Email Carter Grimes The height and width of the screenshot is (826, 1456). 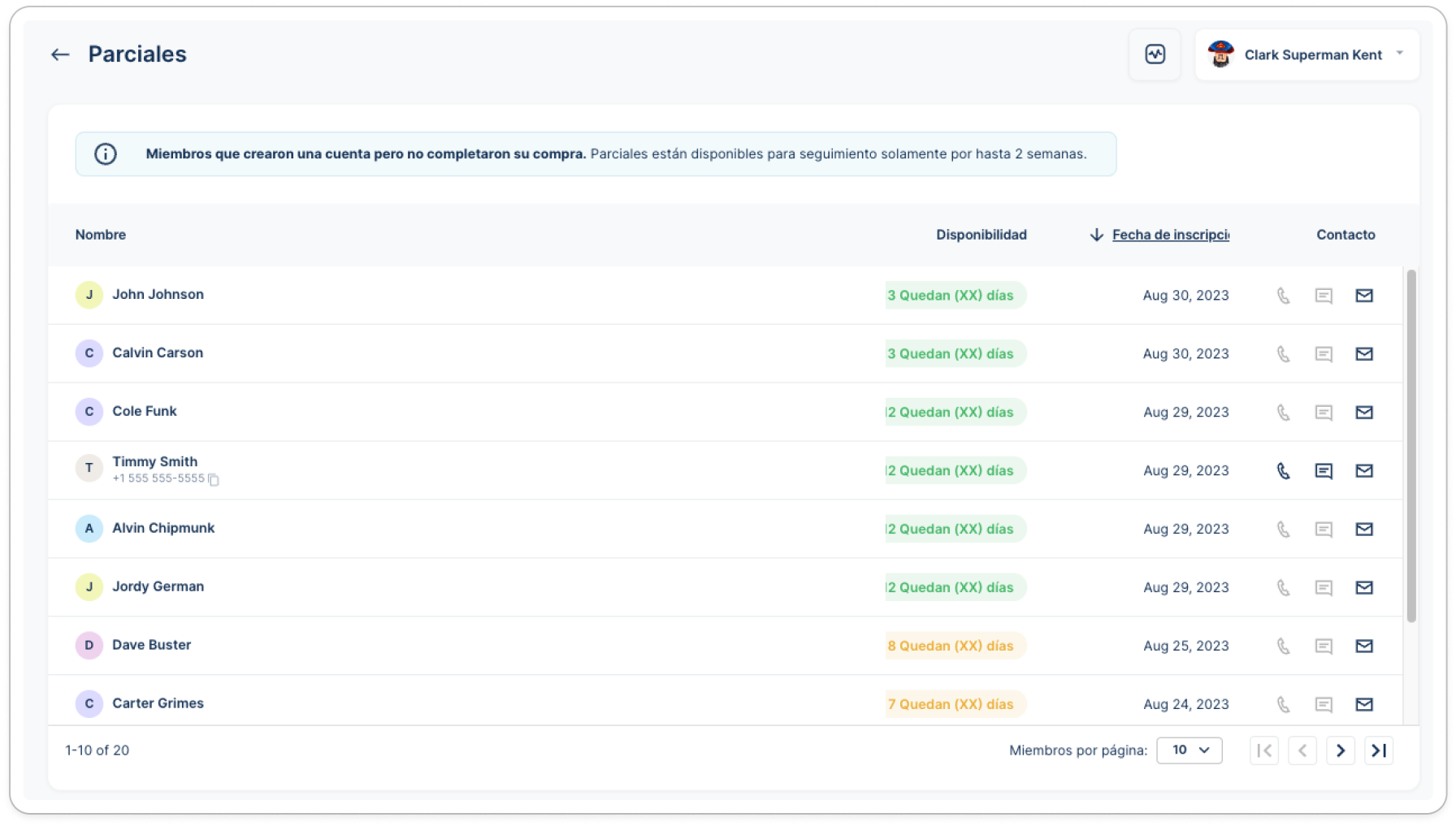click(x=1364, y=705)
